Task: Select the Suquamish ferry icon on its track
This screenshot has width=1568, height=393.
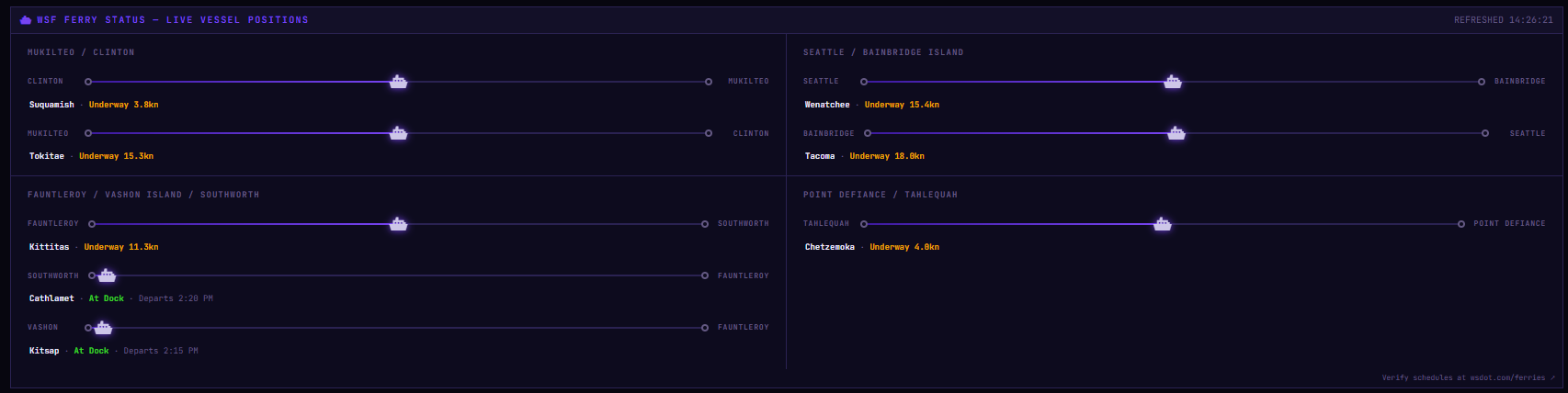Action: coord(398,82)
